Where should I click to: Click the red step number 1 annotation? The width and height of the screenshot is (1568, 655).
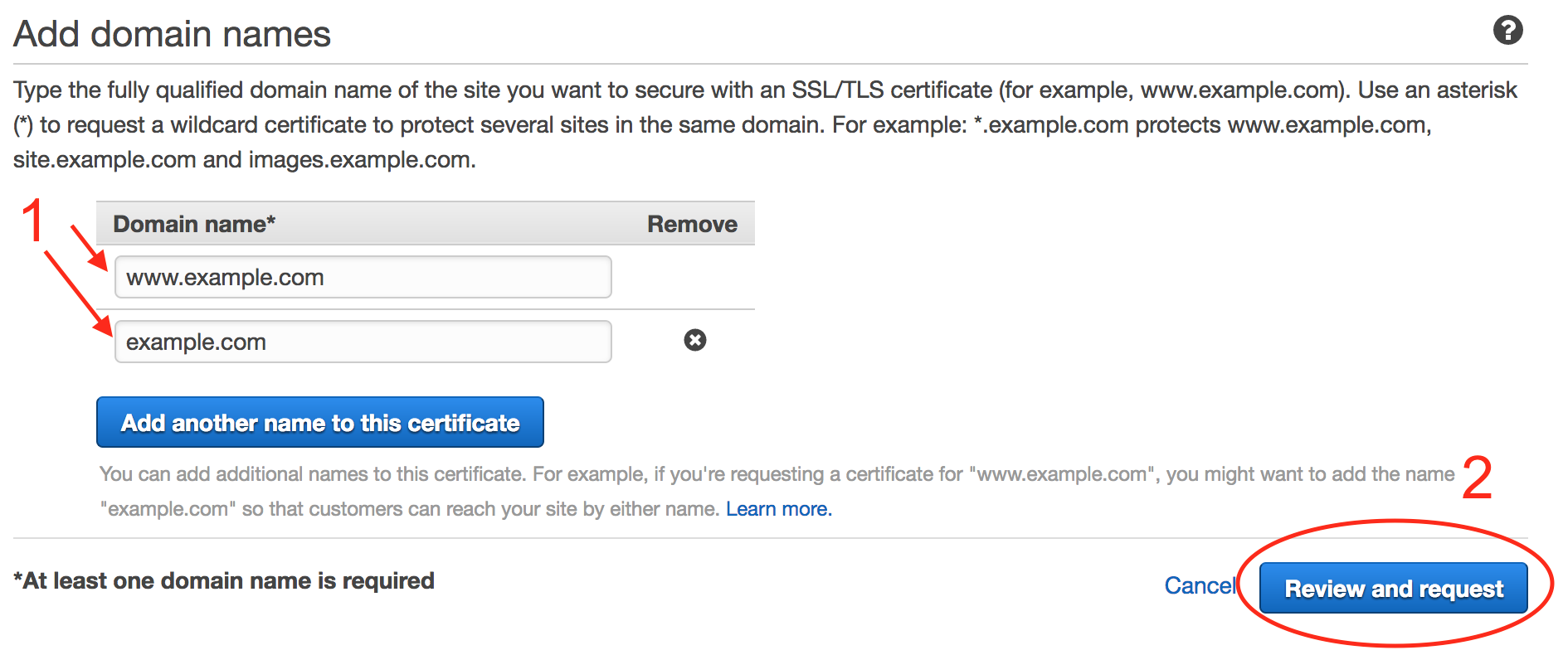click(x=33, y=221)
